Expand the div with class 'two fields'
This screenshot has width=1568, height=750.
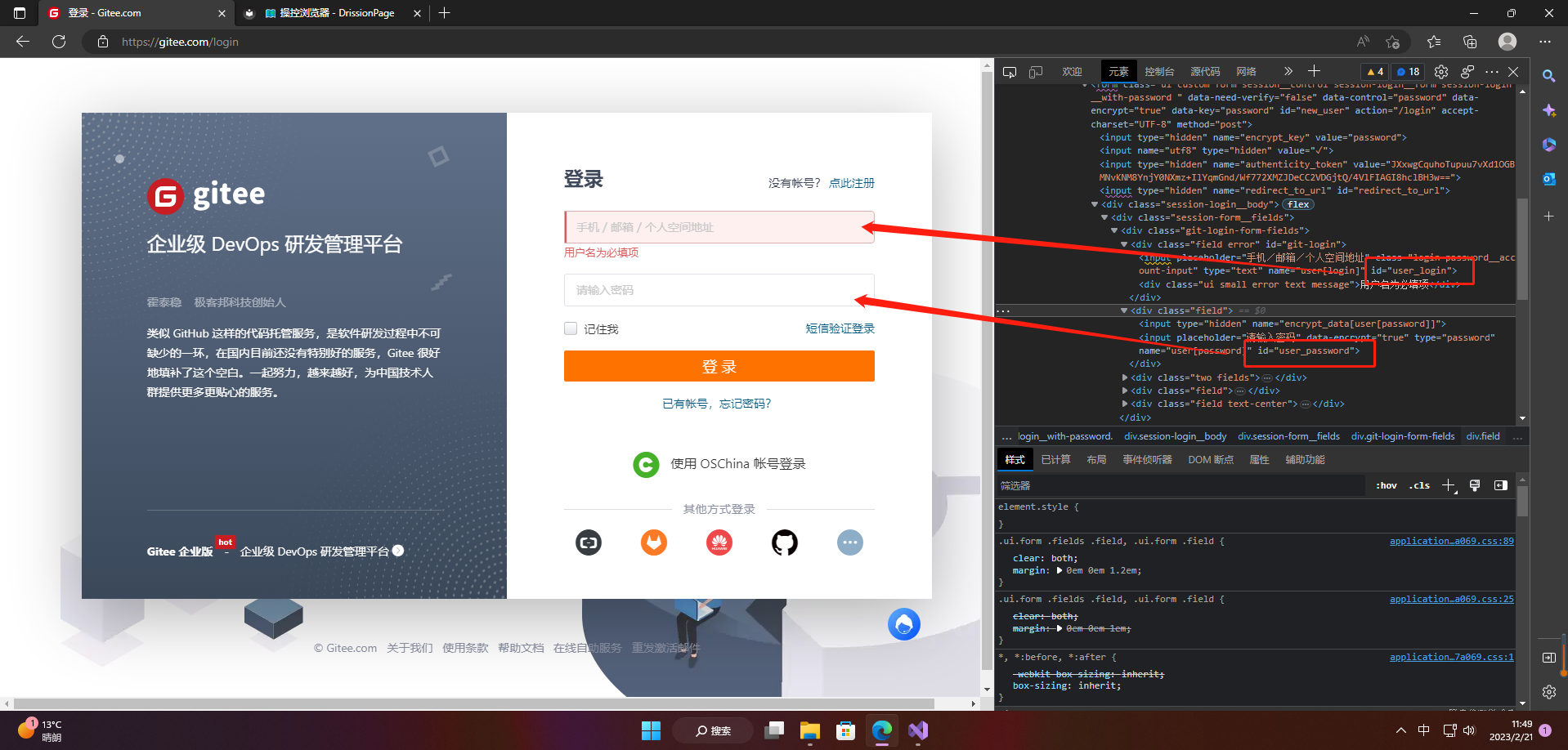tap(1125, 377)
